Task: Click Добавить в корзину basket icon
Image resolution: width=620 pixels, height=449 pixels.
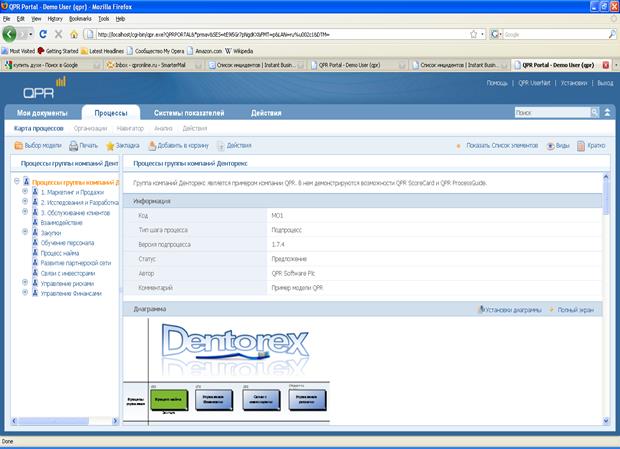Action: [x=152, y=146]
